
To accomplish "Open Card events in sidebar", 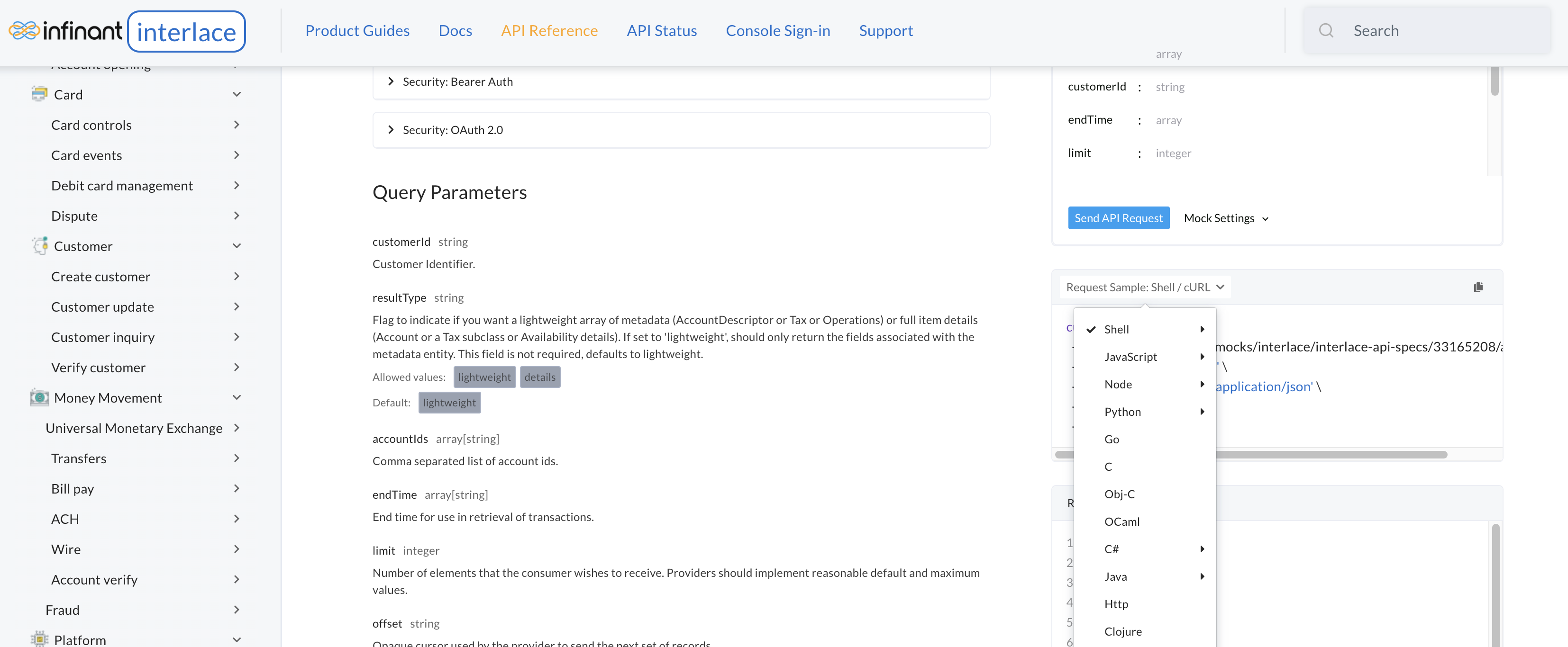I will point(86,155).
